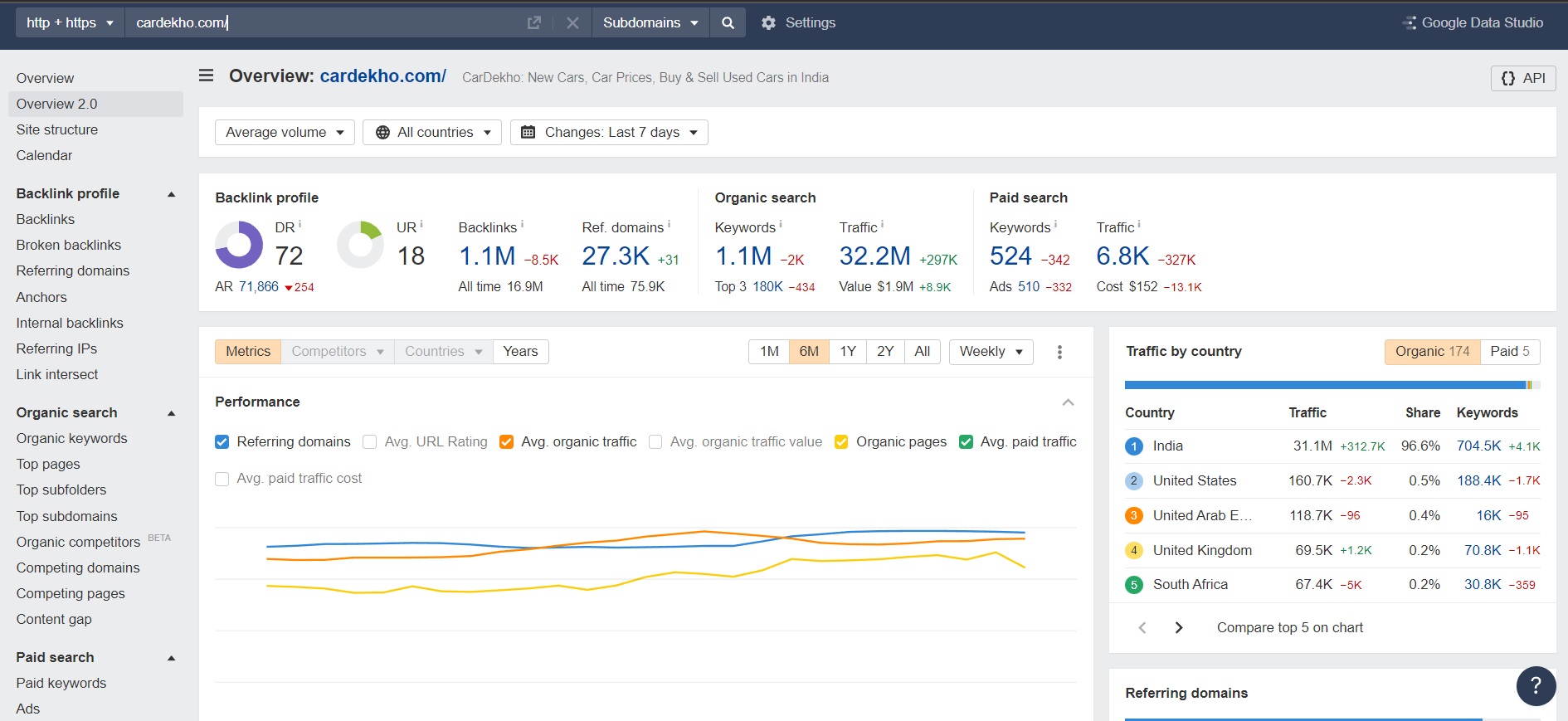Open Settings gear icon

[768, 23]
